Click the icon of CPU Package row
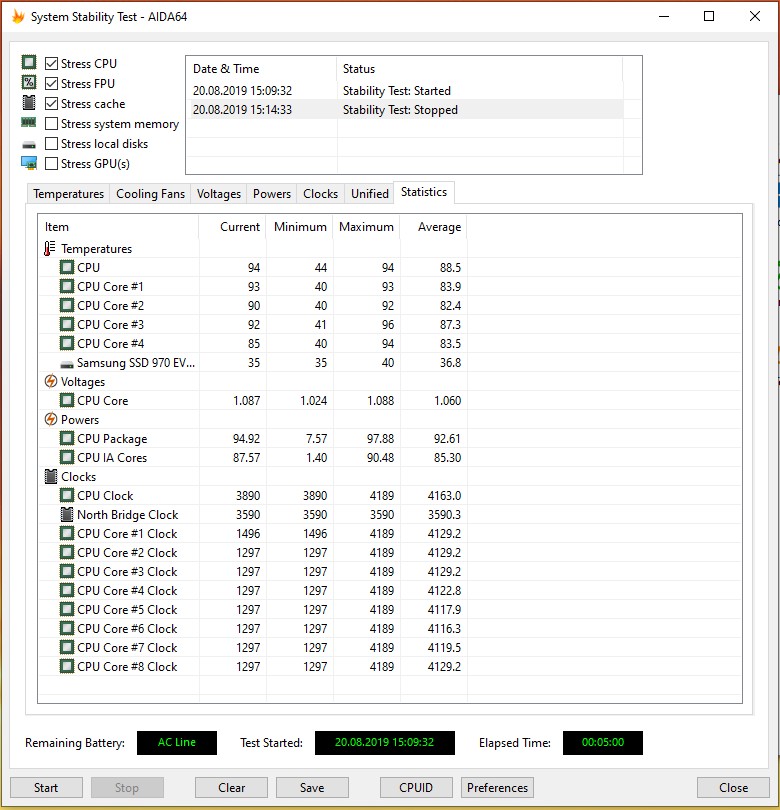This screenshot has height=810, width=780. click(67, 438)
